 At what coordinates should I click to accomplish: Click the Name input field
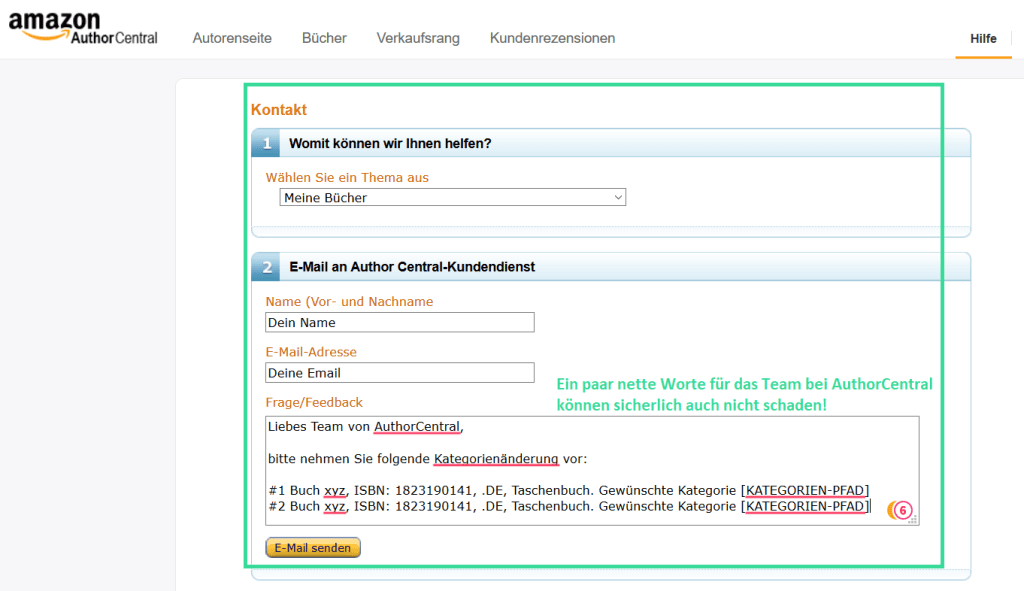point(400,322)
